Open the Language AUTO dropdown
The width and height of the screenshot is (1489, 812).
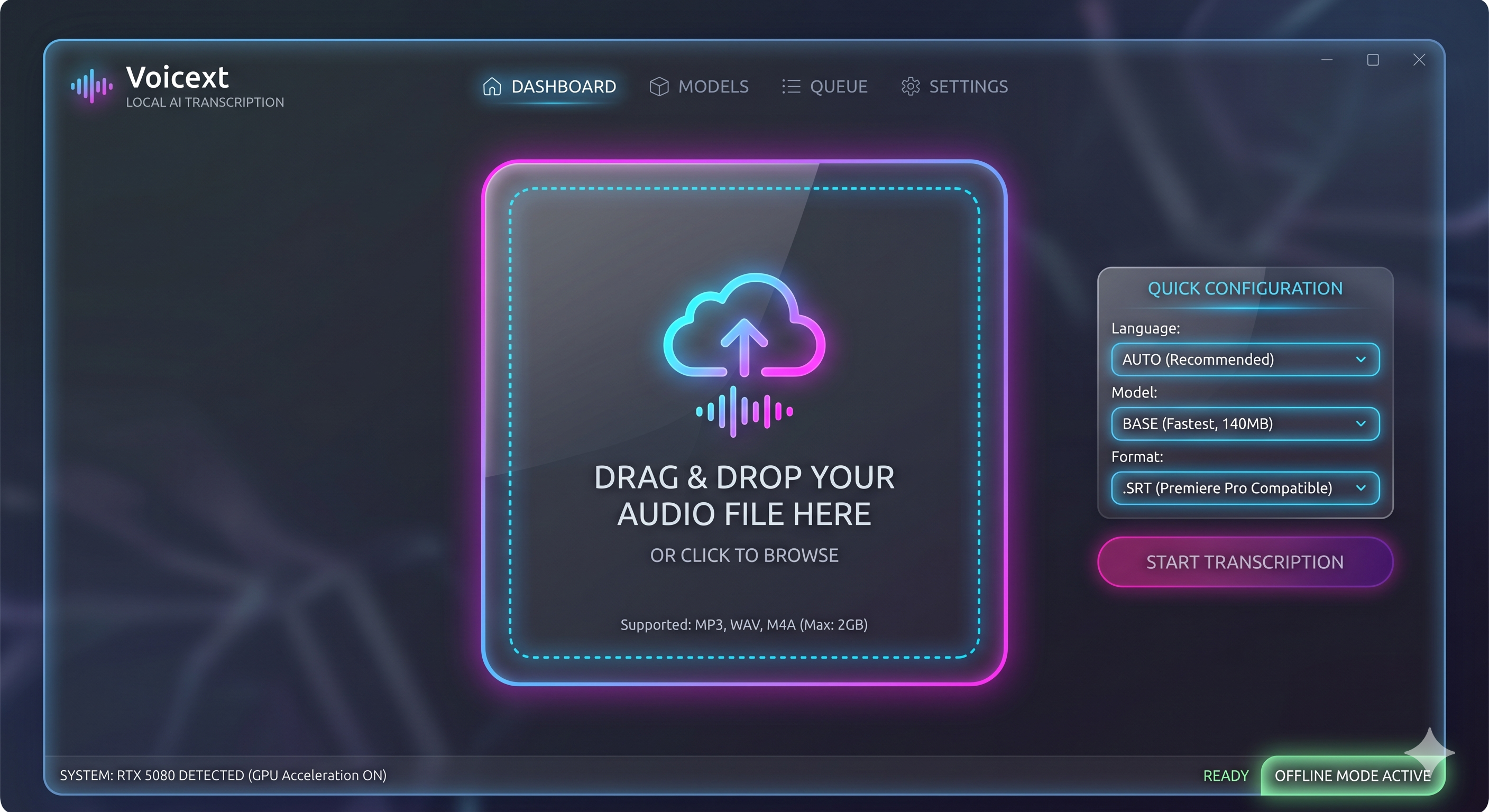click(x=1245, y=359)
